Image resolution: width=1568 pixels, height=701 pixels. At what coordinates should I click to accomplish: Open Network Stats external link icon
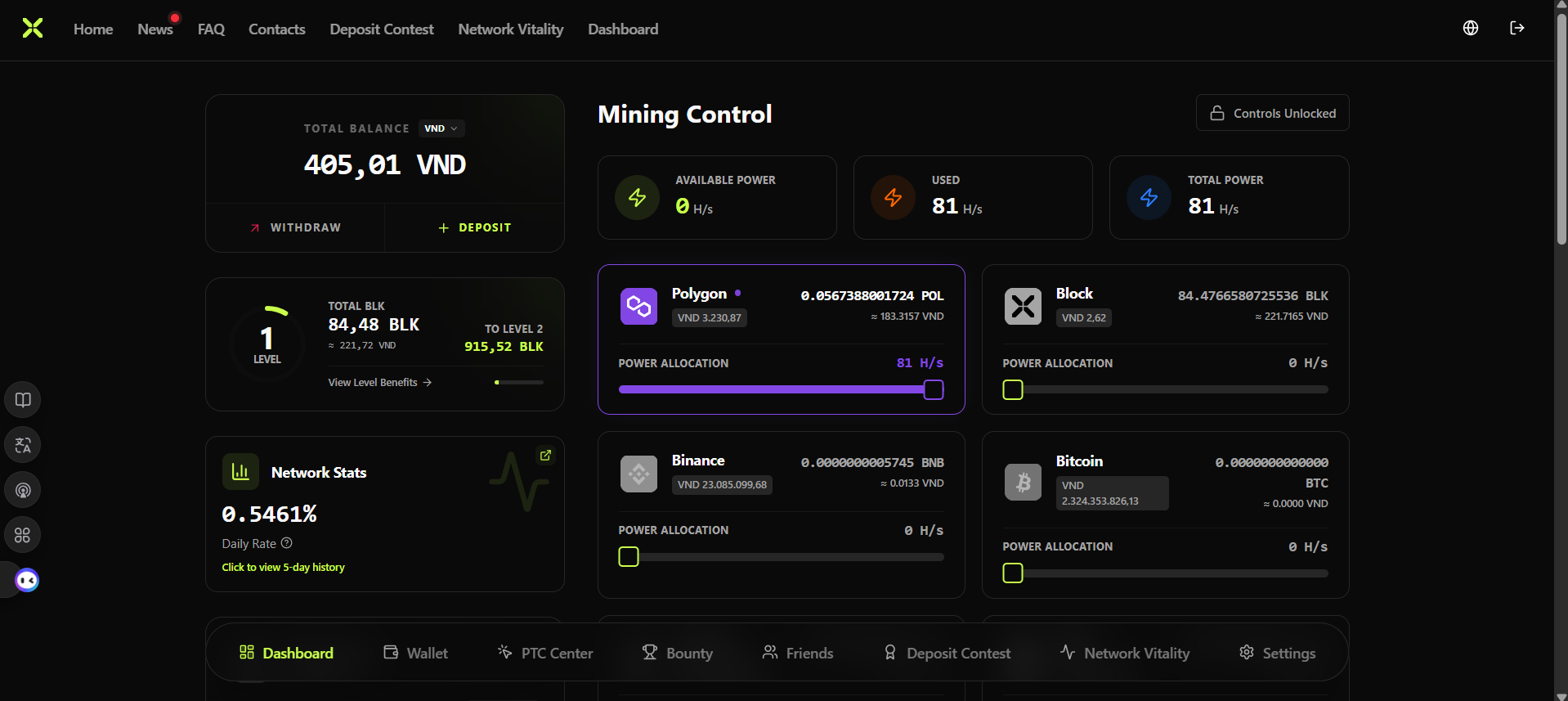pyautogui.click(x=545, y=455)
